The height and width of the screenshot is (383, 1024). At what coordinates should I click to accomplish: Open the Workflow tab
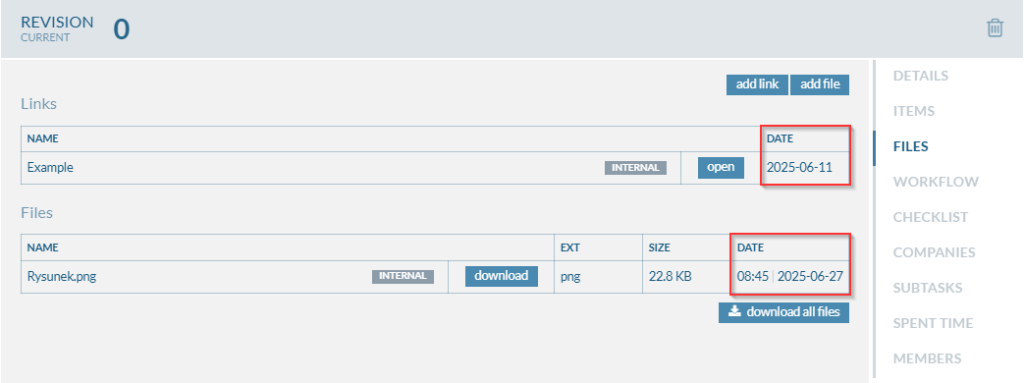point(936,182)
